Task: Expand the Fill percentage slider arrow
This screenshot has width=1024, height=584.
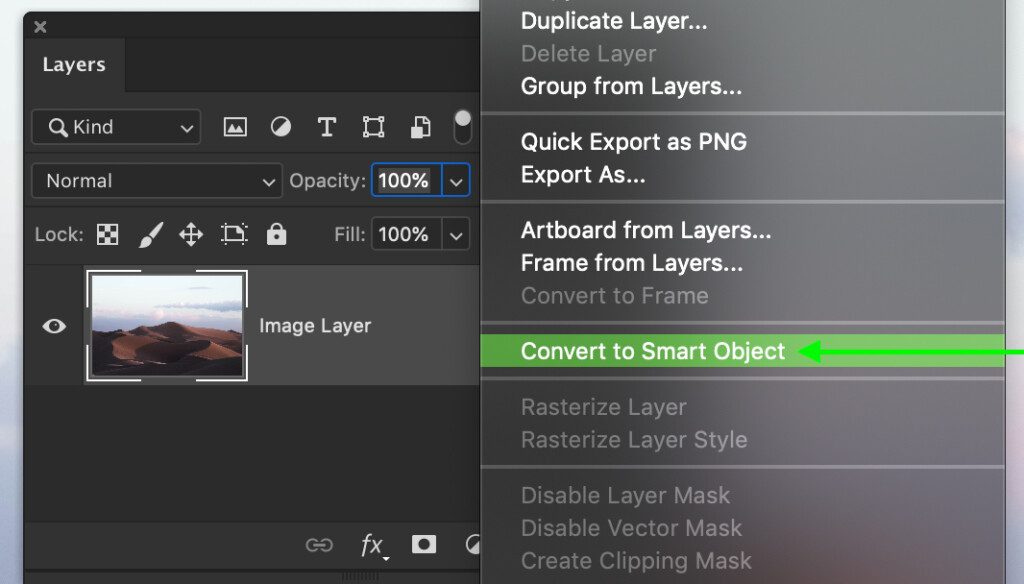Action: (456, 235)
